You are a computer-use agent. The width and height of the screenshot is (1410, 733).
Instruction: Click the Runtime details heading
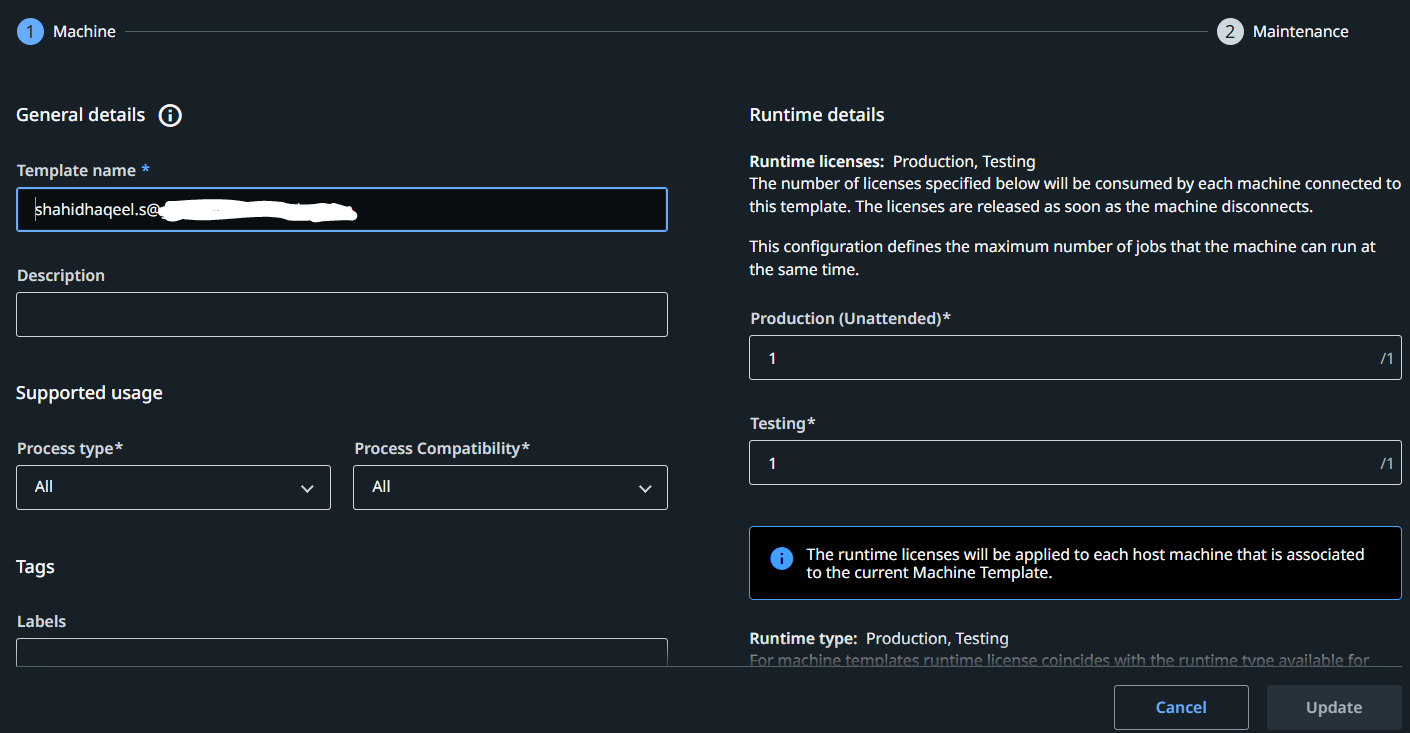(816, 115)
